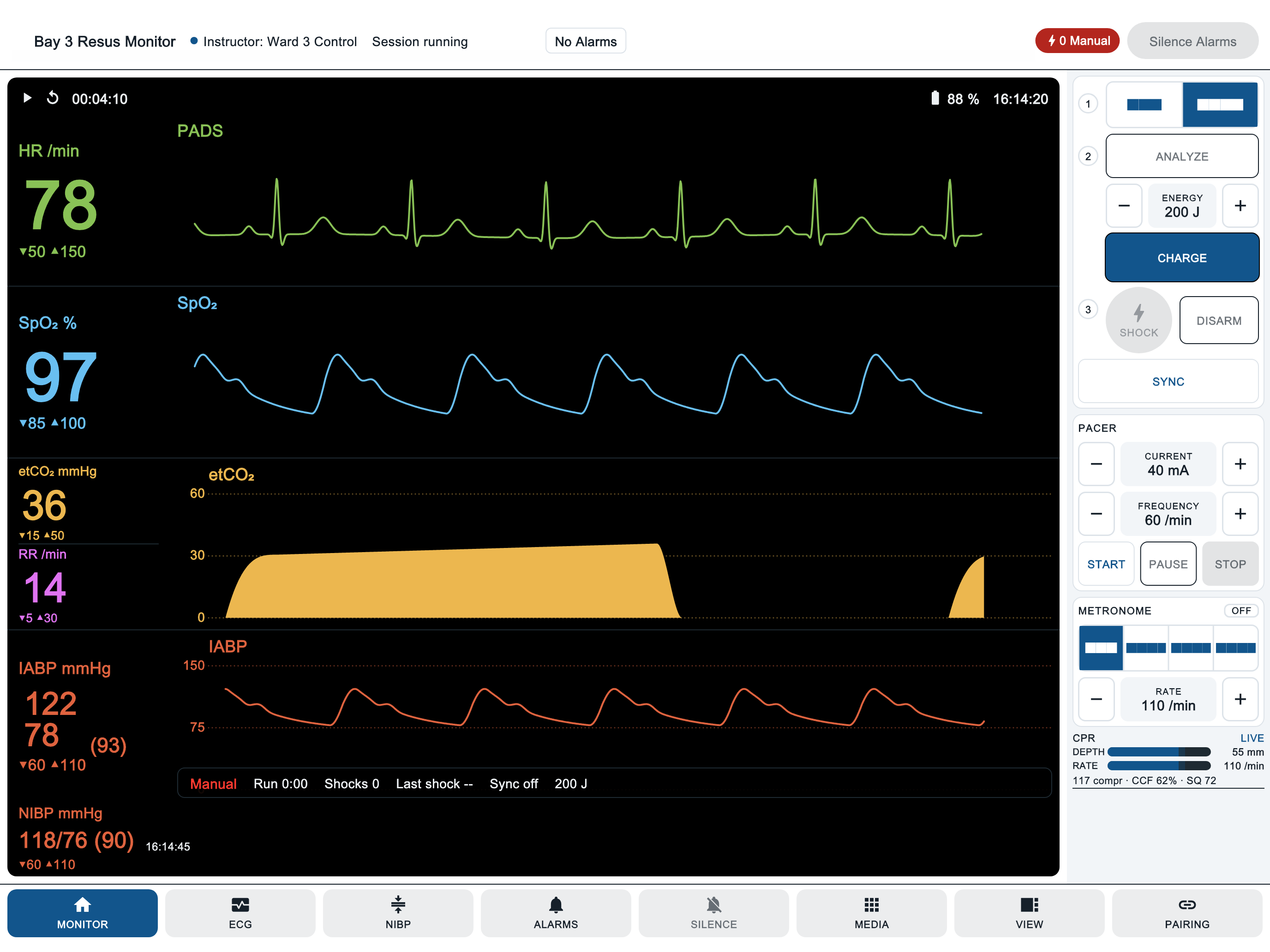Image resolution: width=1270 pixels, height=952 pixels.
Task: Select the second metronome pattern option
Action: pos(1146,648)
